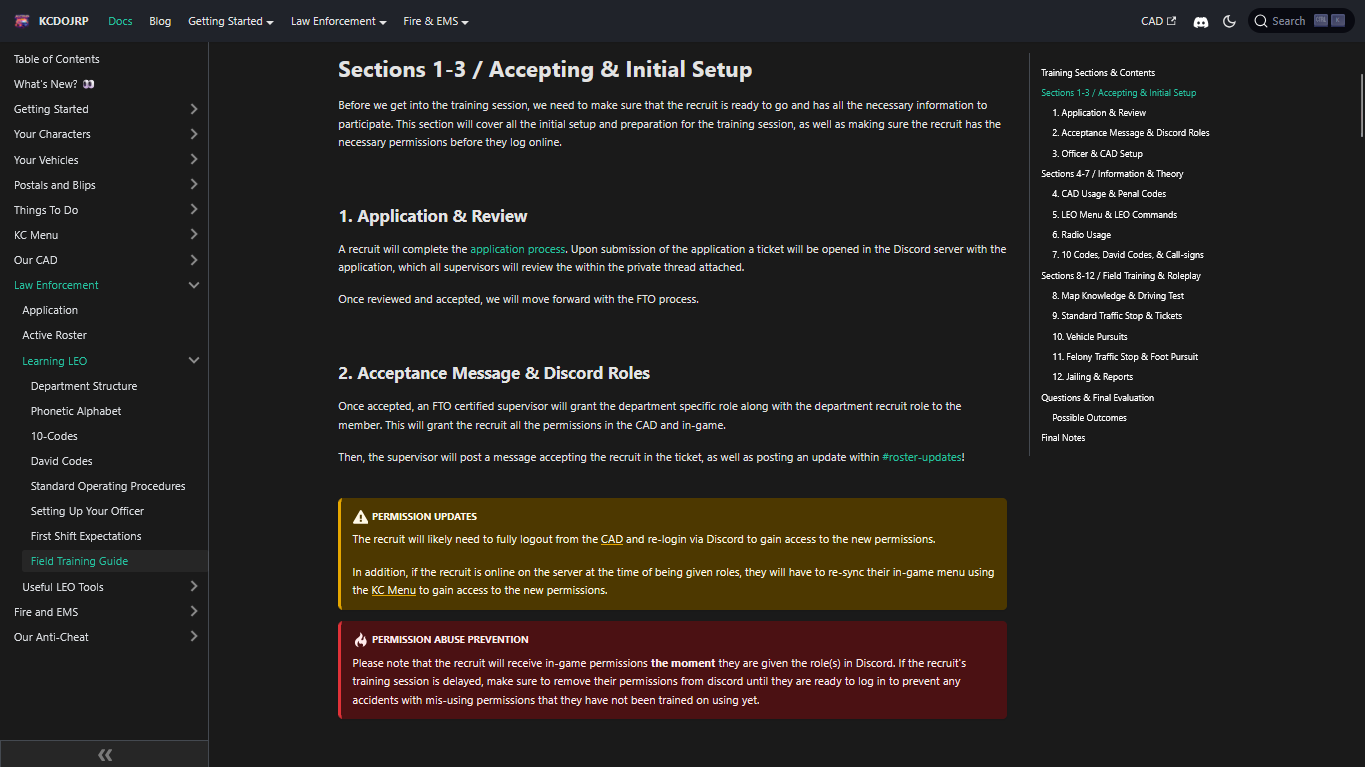Expand Useful LEO Tools chevron
Image resolution: width=1365 pixels, height=767 pixels.
pyautogui.click(x=194, y=587)
